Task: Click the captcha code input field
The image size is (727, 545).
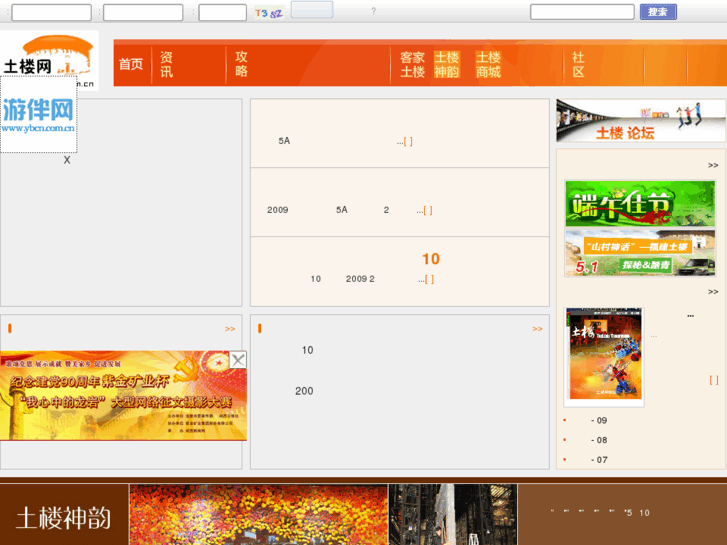Action: click(x=223, y=13)
